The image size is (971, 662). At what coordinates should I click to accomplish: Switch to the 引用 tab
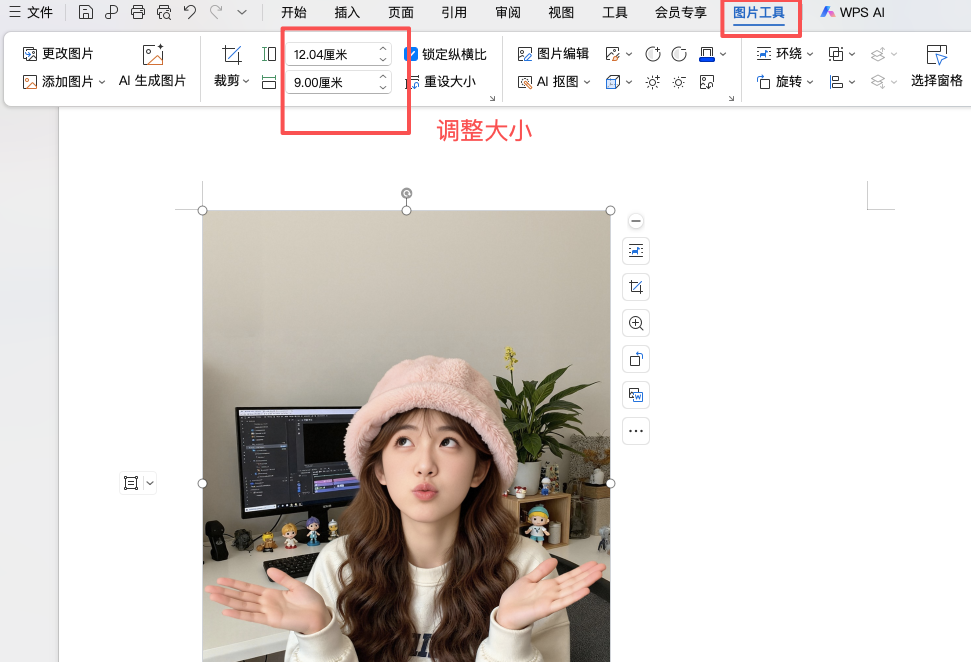(454, 12)
